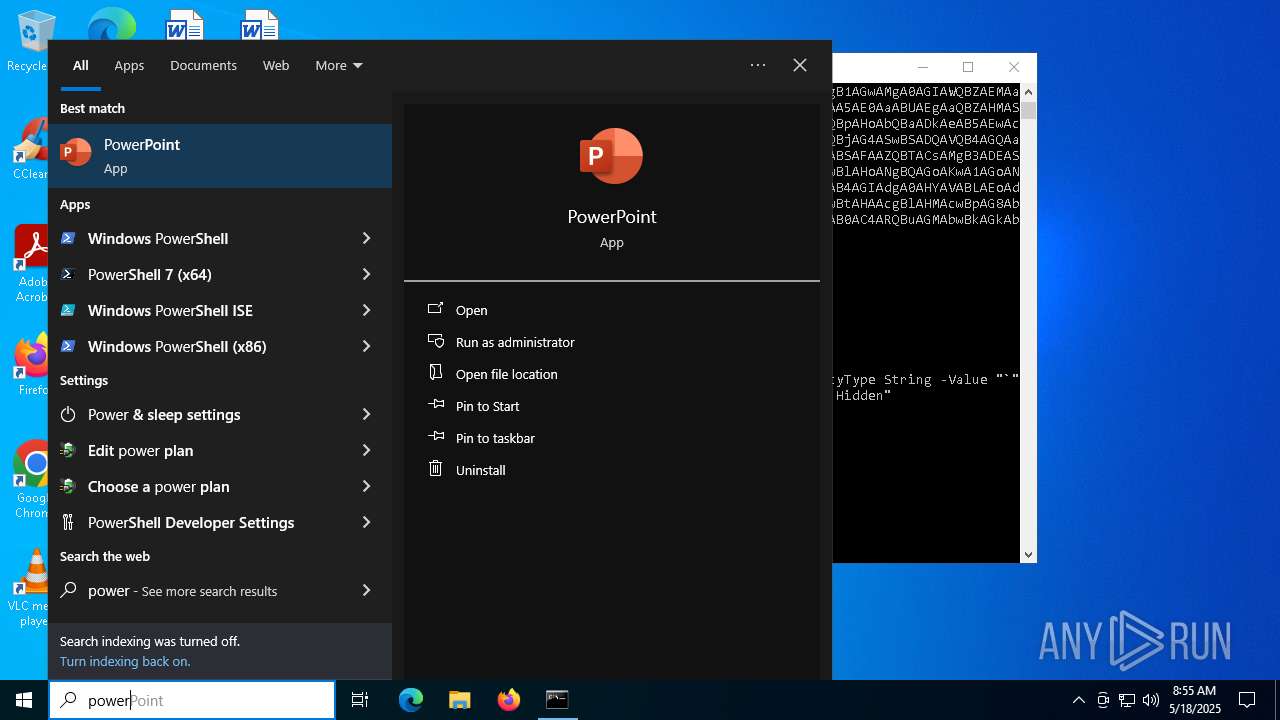Image resolution: width=1280 pixels, height=720 pixels.
Task: Open the search options ellipsis menu
Action: pos(758,65)
